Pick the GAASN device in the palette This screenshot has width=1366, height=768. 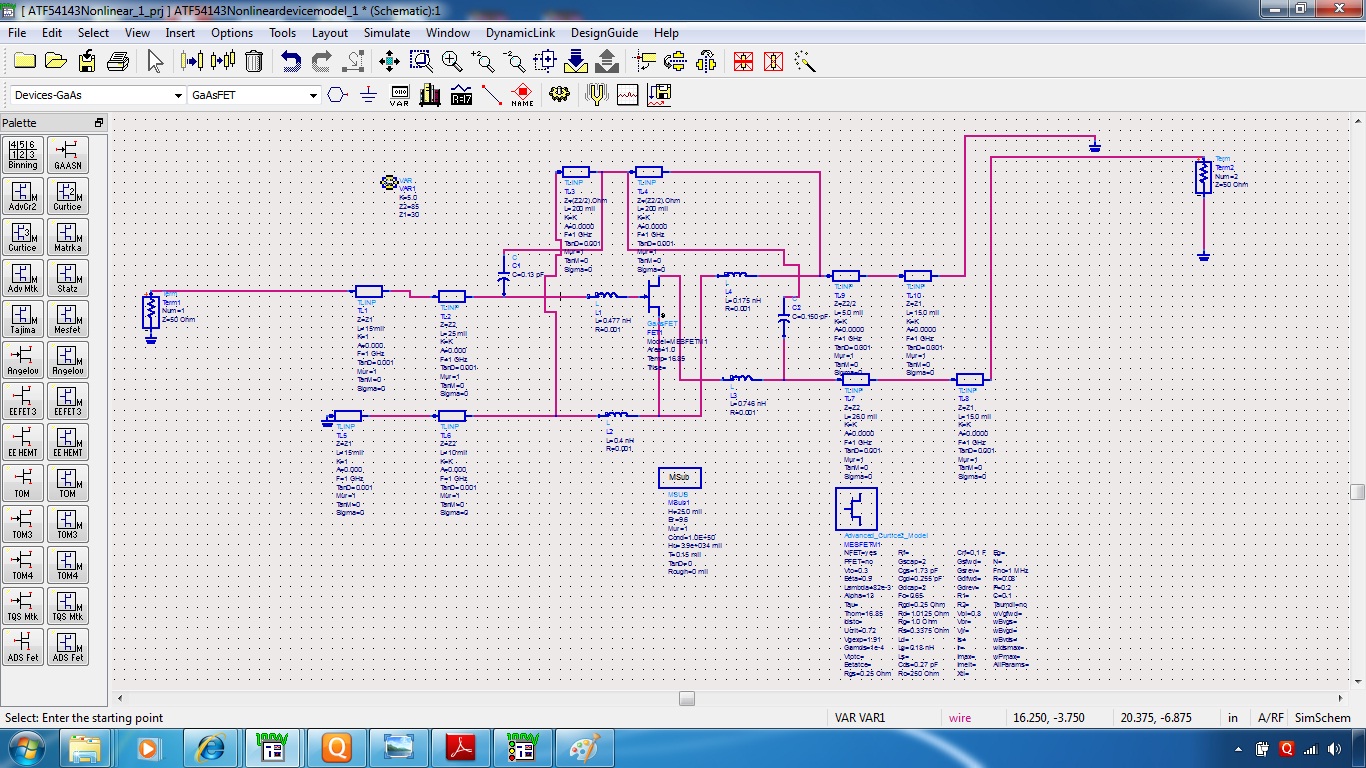(x=67, y=154)
